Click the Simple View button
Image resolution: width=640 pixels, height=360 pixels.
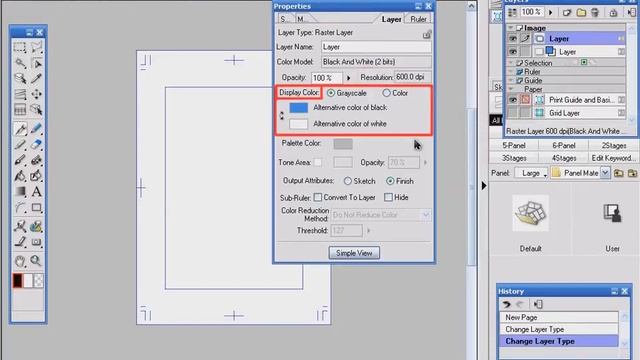(x=354, y=253)
